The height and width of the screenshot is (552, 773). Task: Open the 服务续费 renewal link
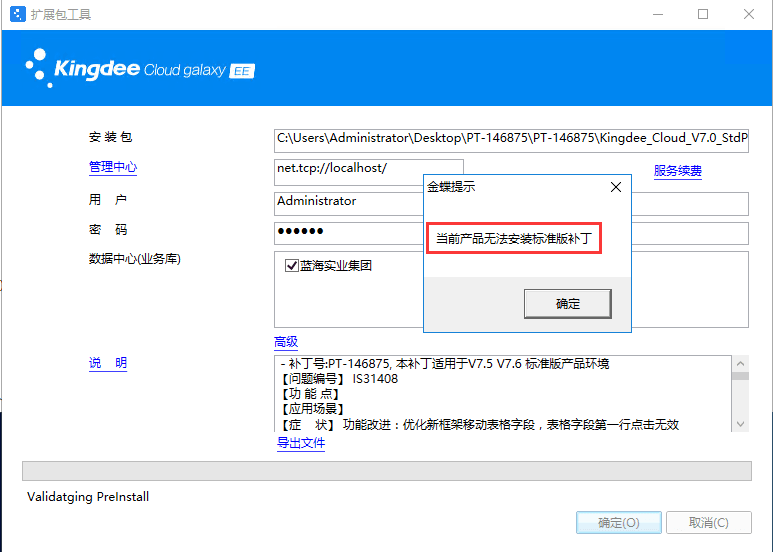point(677,171)
